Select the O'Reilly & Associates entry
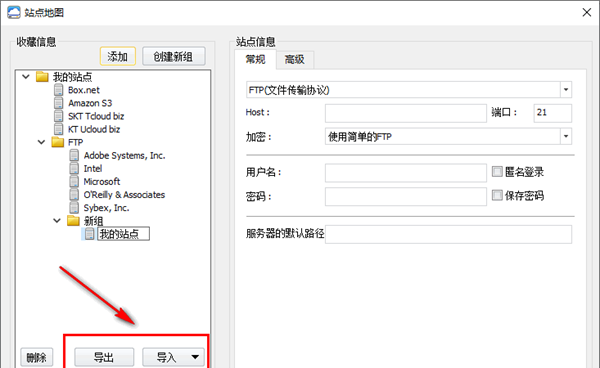 click(124, 195)
